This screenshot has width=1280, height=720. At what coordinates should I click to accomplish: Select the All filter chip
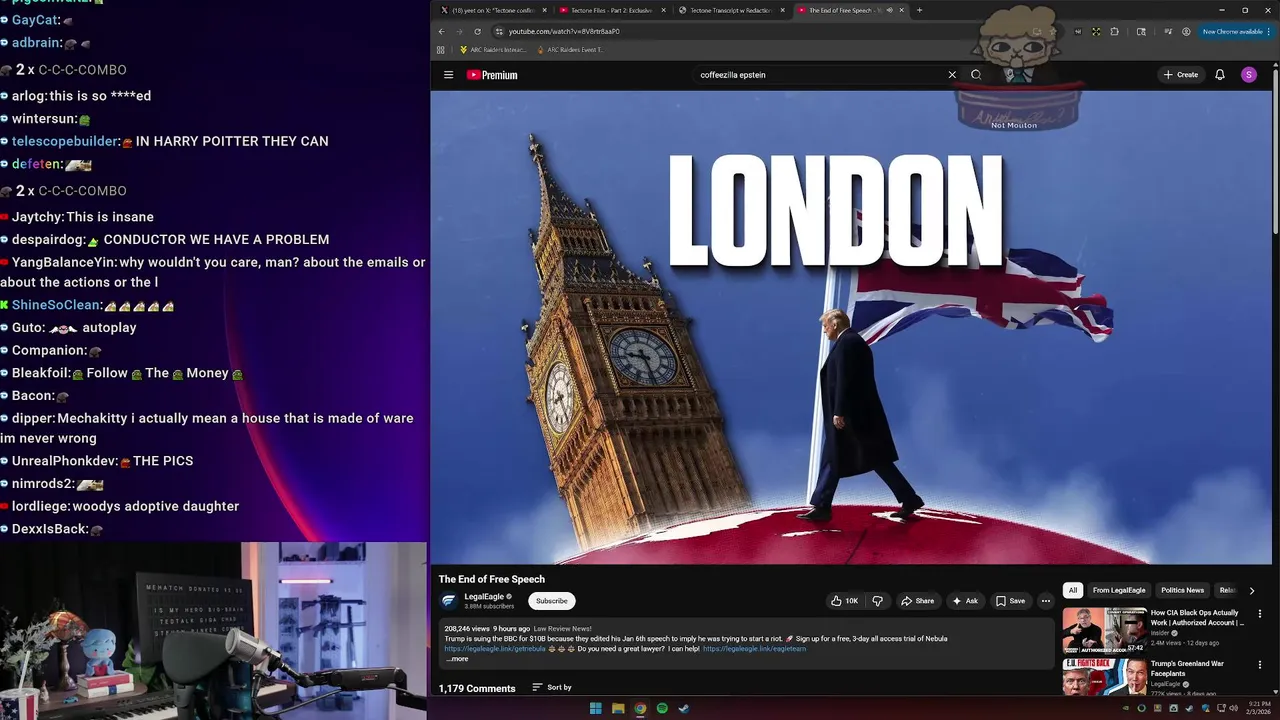1073,590
